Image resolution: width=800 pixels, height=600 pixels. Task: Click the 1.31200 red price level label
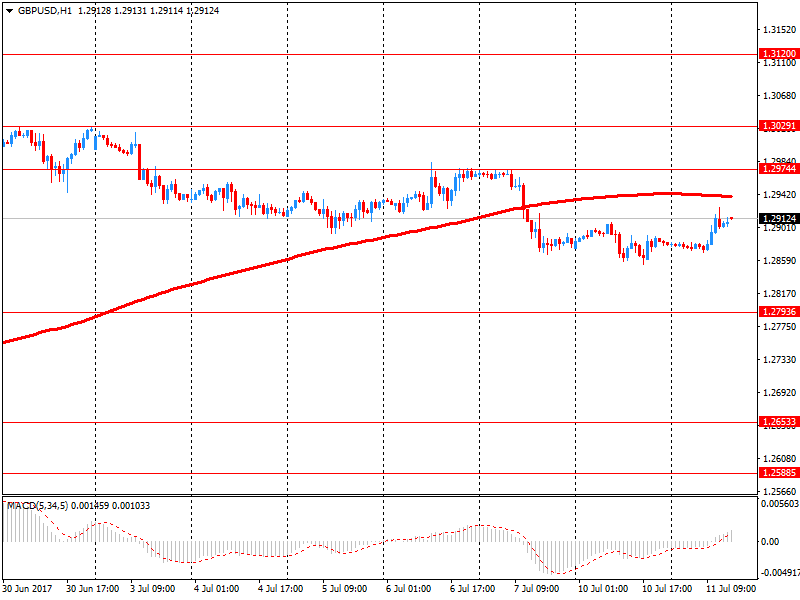[779, 54]
